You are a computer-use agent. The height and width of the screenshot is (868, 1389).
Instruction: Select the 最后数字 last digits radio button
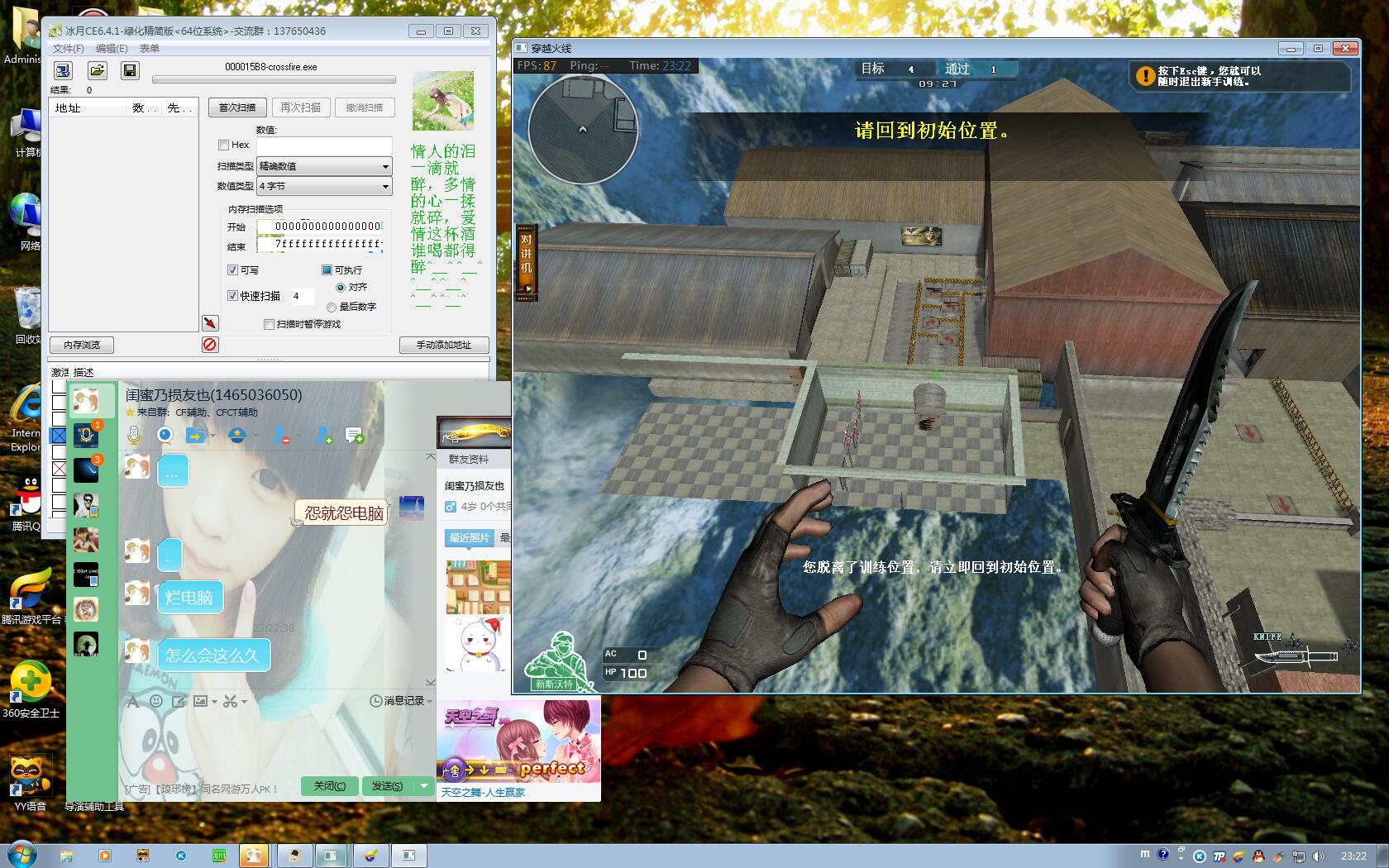[332, 307]
